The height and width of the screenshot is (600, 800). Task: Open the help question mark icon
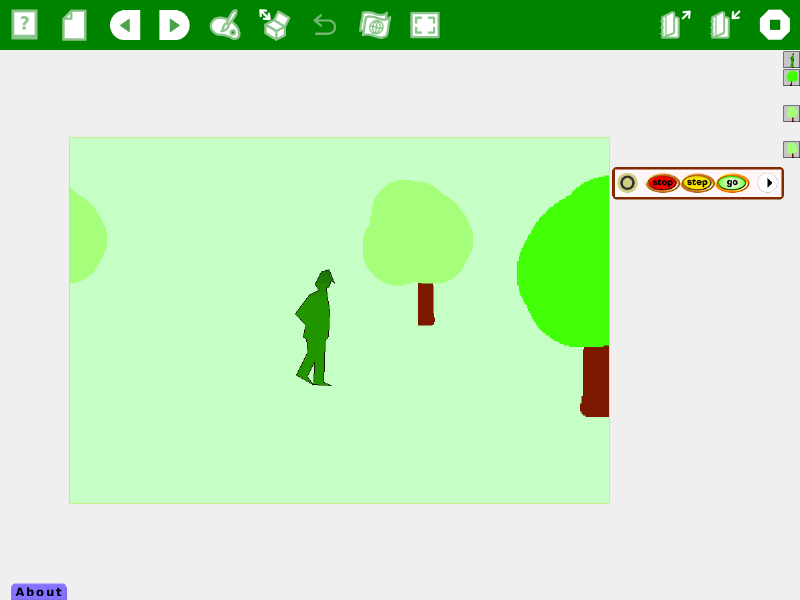(24, 24)
